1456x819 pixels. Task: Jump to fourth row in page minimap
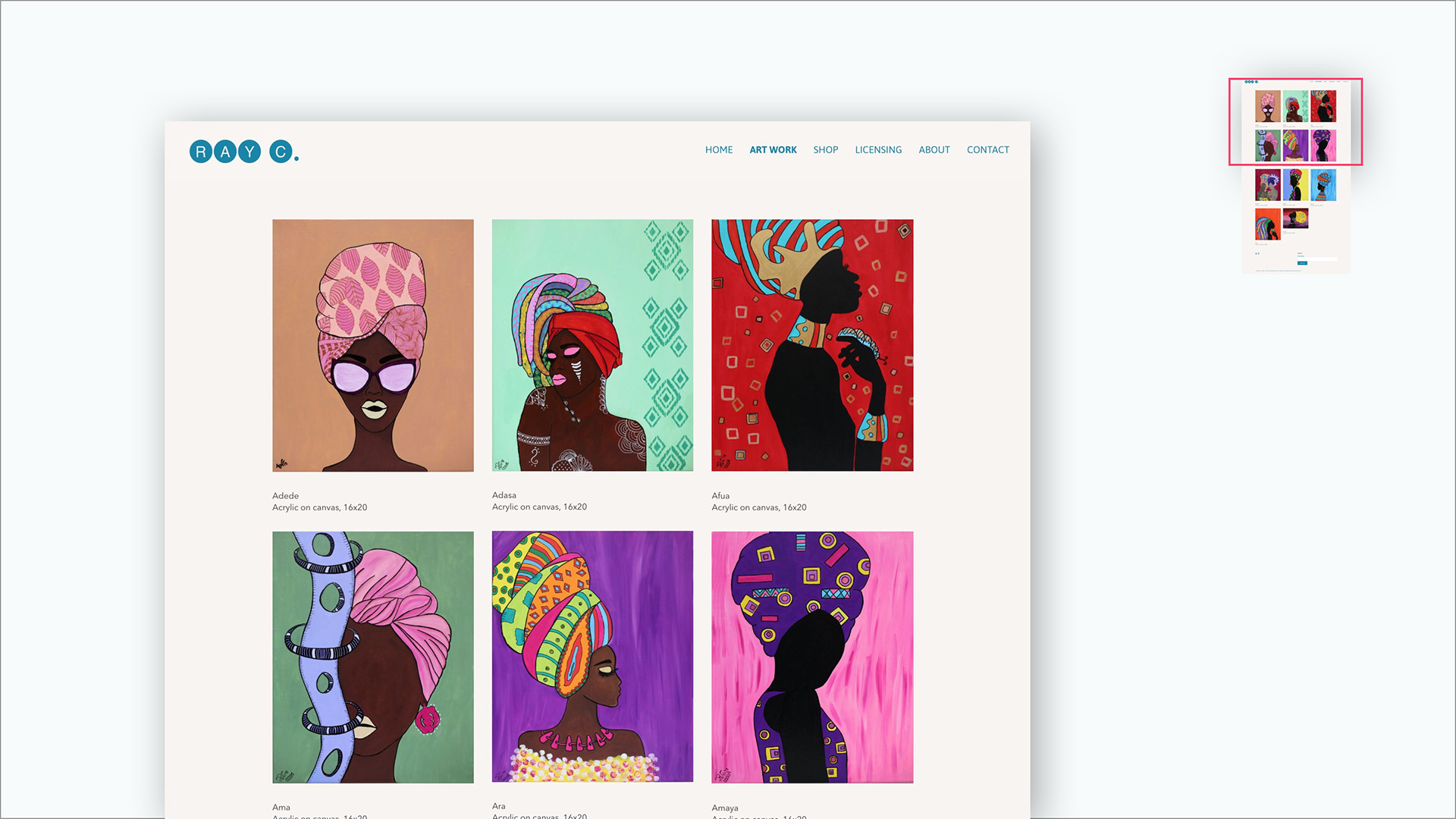[x=1282, y=224]
